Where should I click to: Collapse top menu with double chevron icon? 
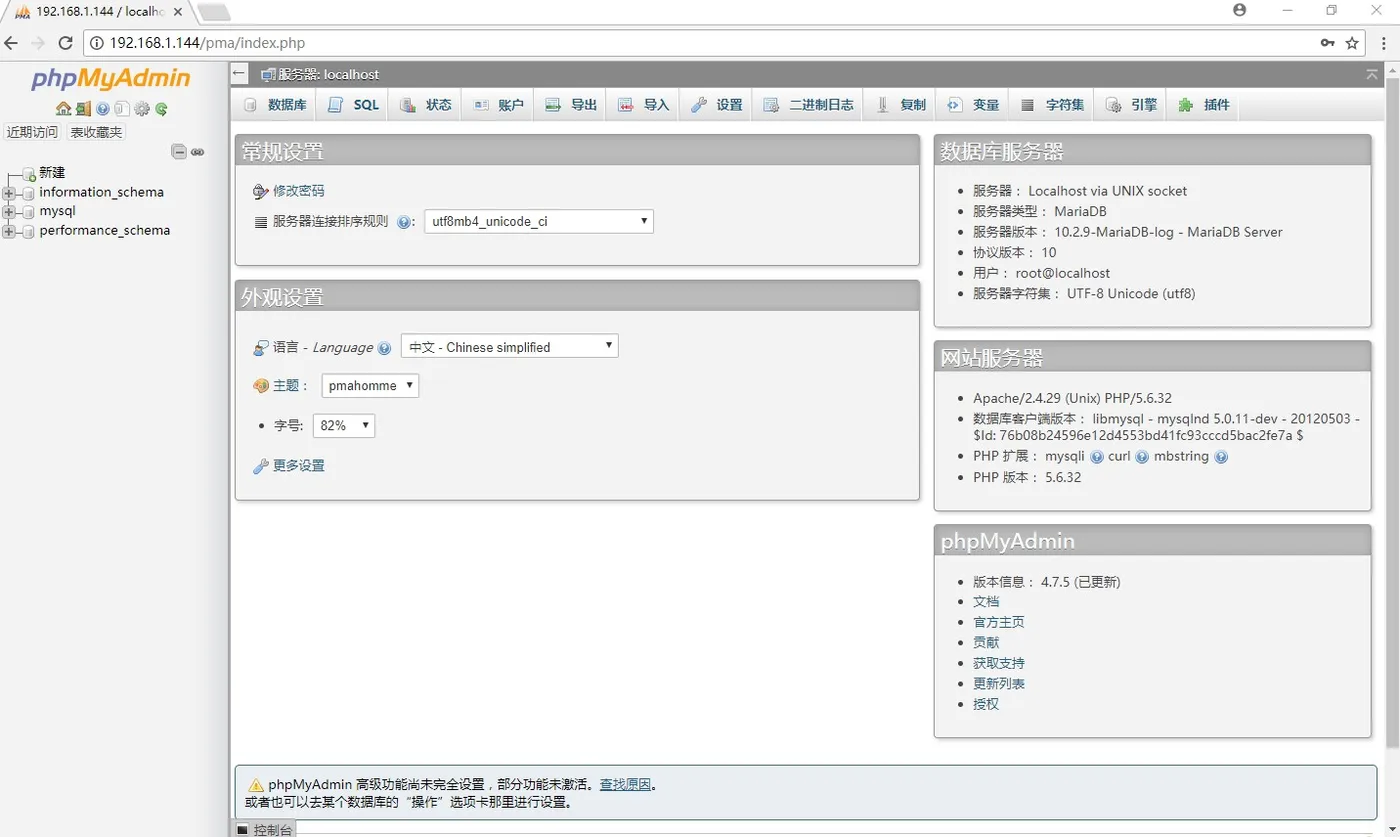(x=1371, y=75)
